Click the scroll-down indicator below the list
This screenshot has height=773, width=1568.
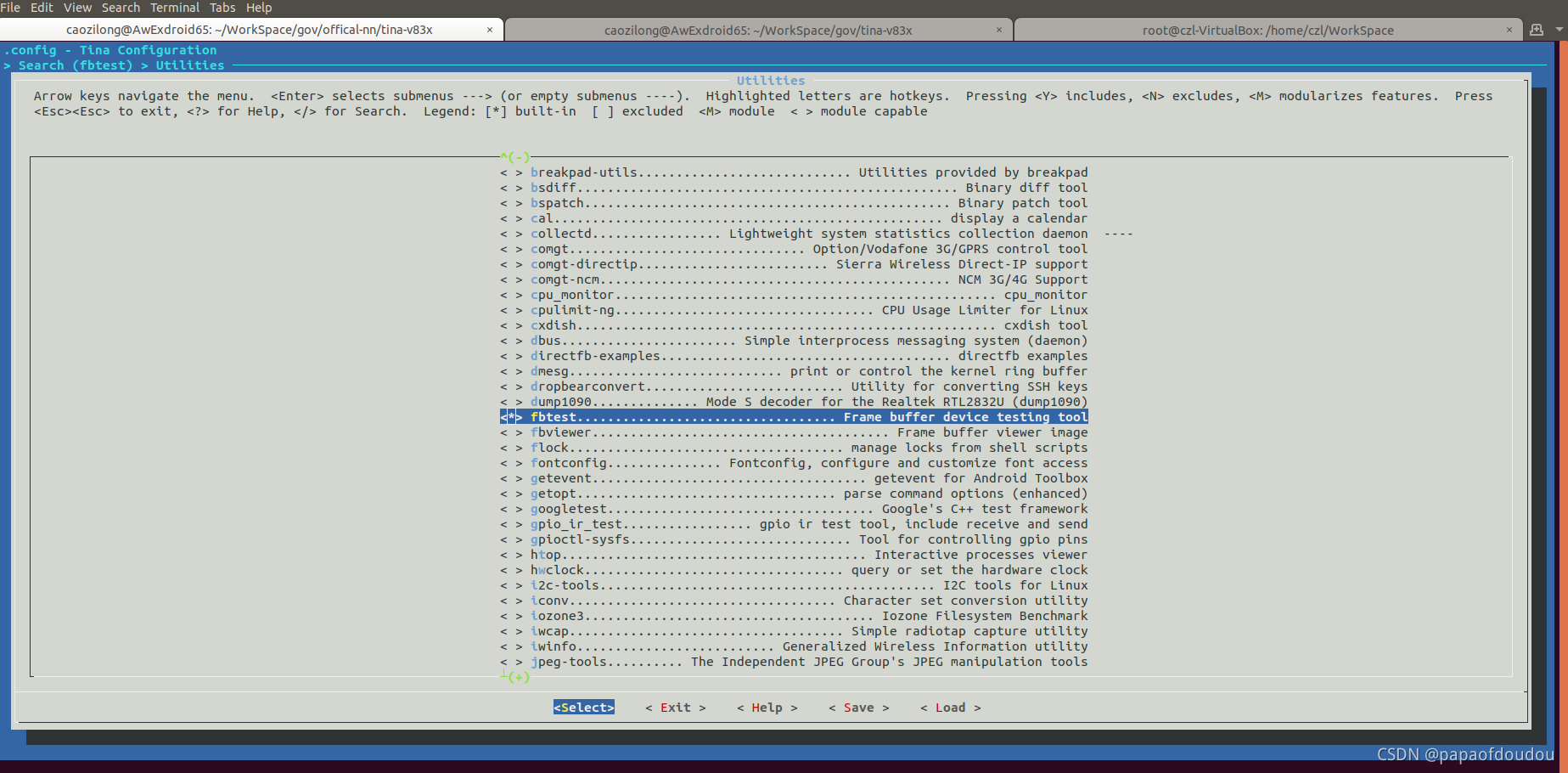tap(515, 677)
